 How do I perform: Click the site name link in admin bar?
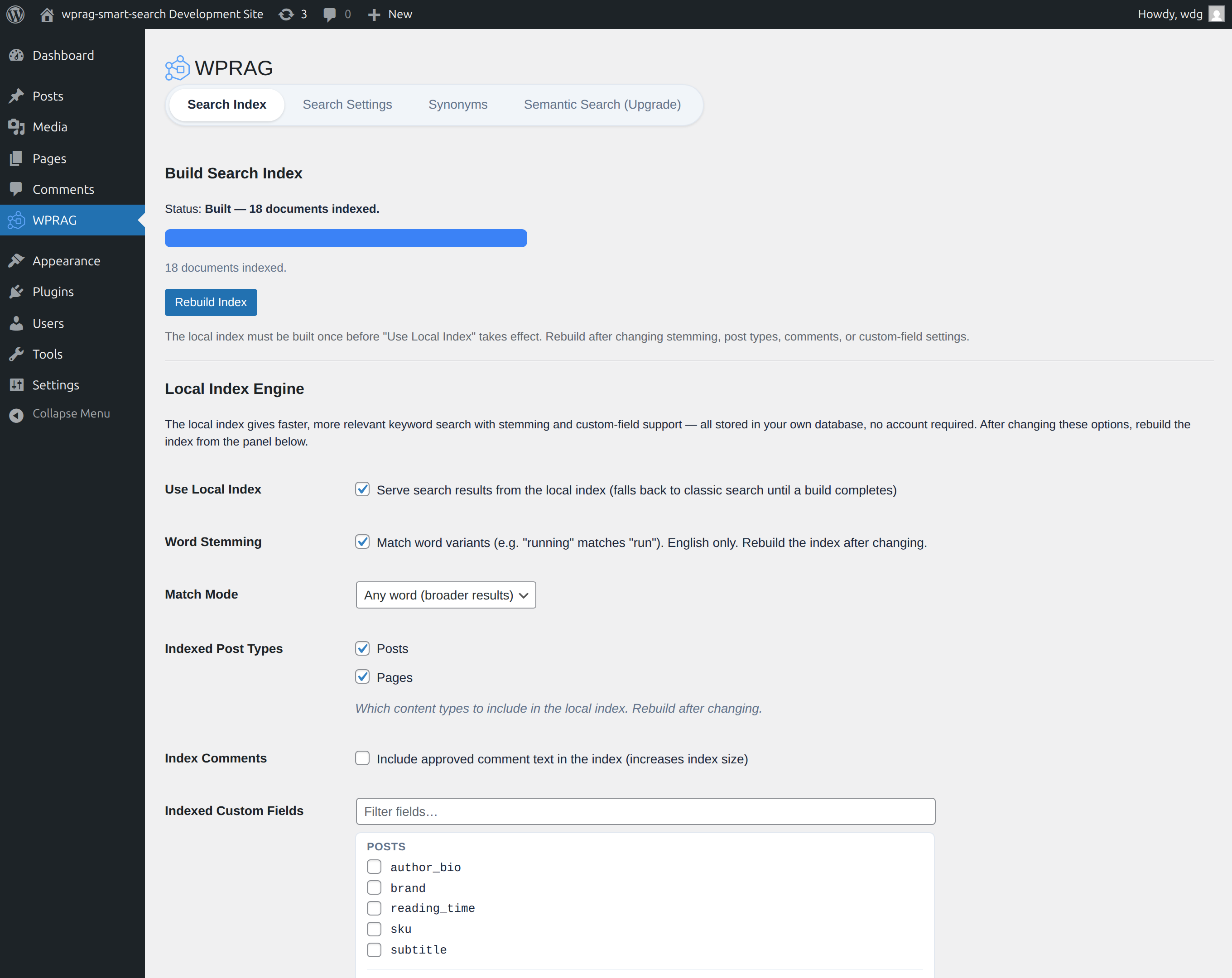[x=162, y=14]
